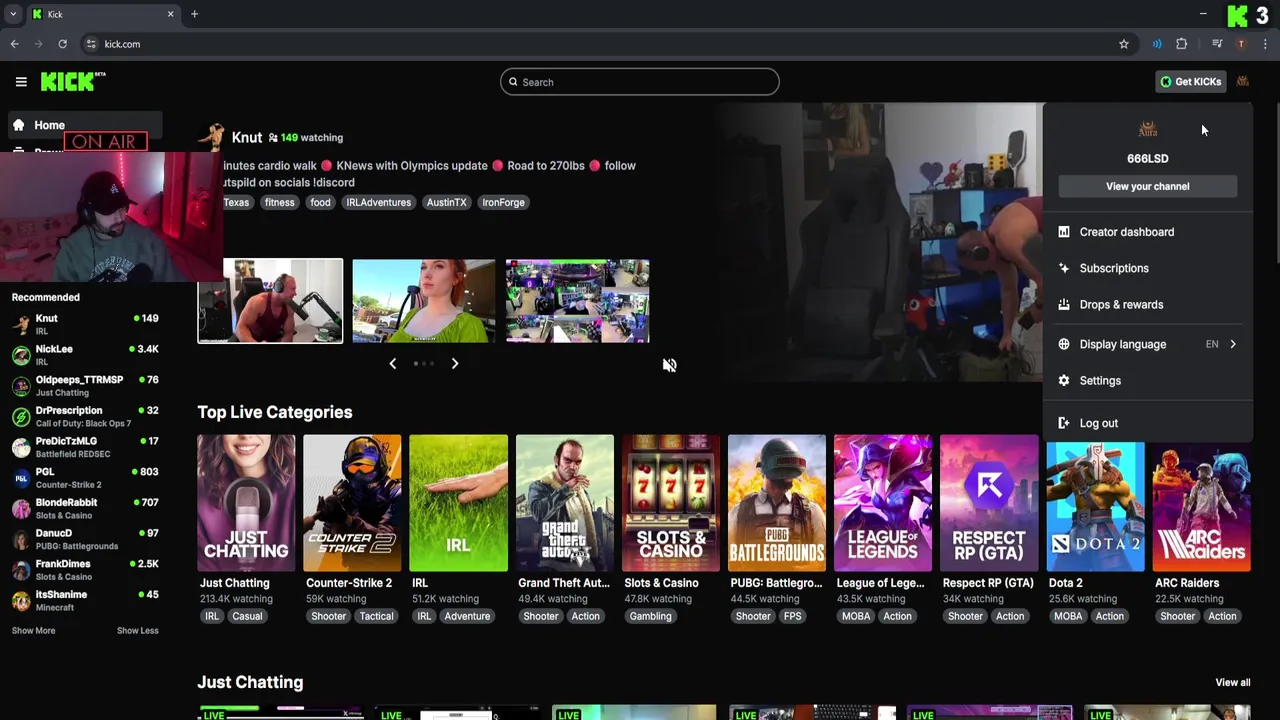Close the Kick browser tab
Image resolution: width=1280 pixels, height=720 pixels.
click(x=170, y=14)
